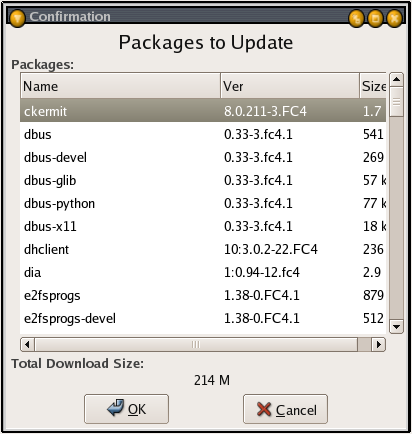This screenshot has height=434, width=412.
Task: Select the dbus-python package row
Action: [203, 203]
